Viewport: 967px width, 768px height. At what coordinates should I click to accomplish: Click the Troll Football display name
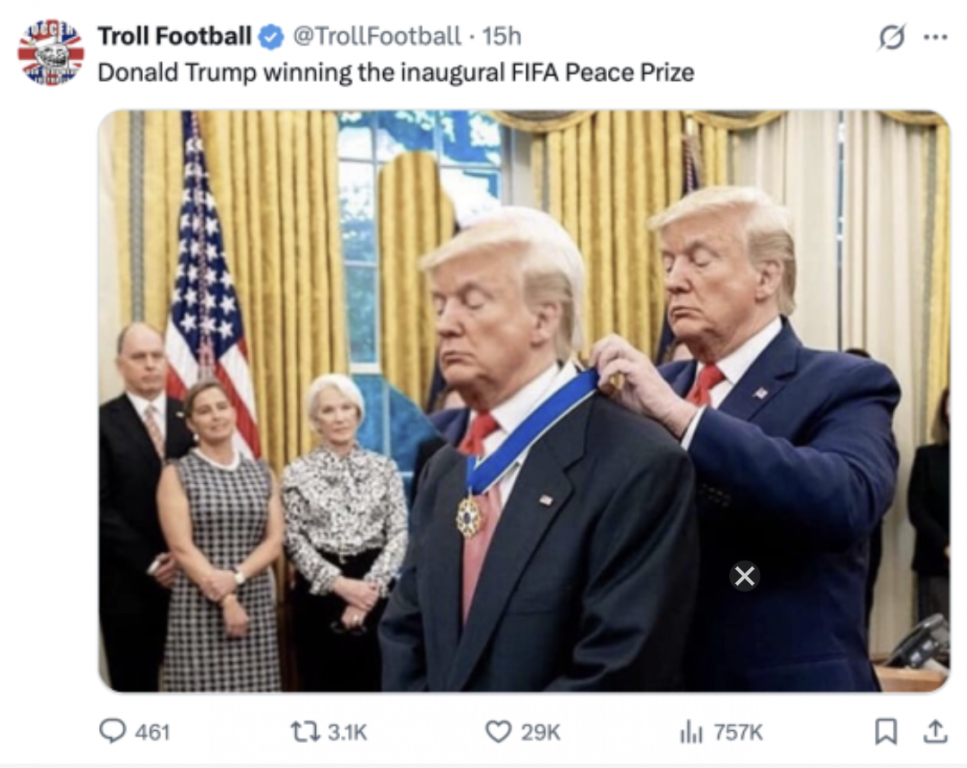tap(175, 36)
